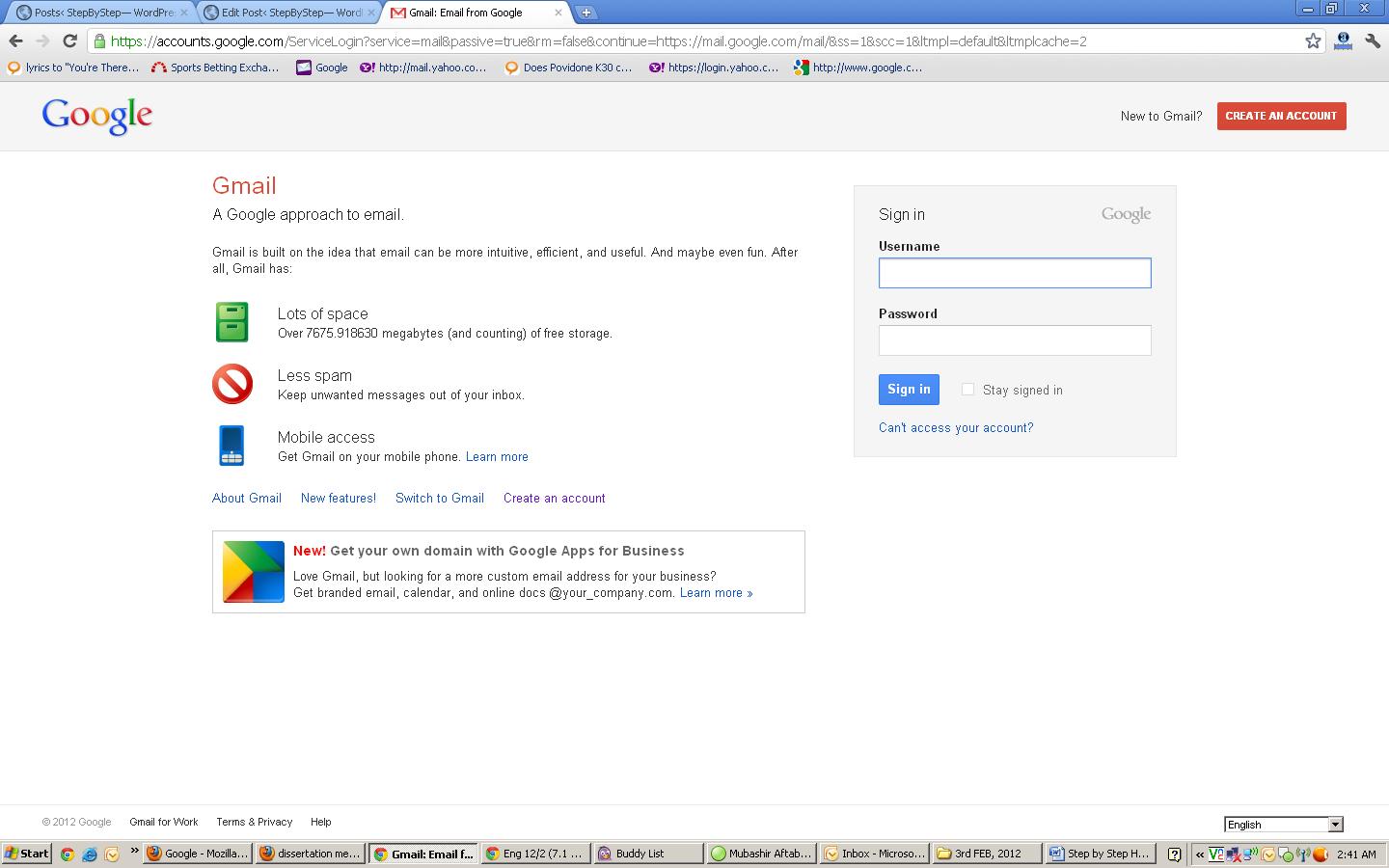Bookmark this page with the star icon
The image size is (1389, 868).
(x=1313, y=41)
